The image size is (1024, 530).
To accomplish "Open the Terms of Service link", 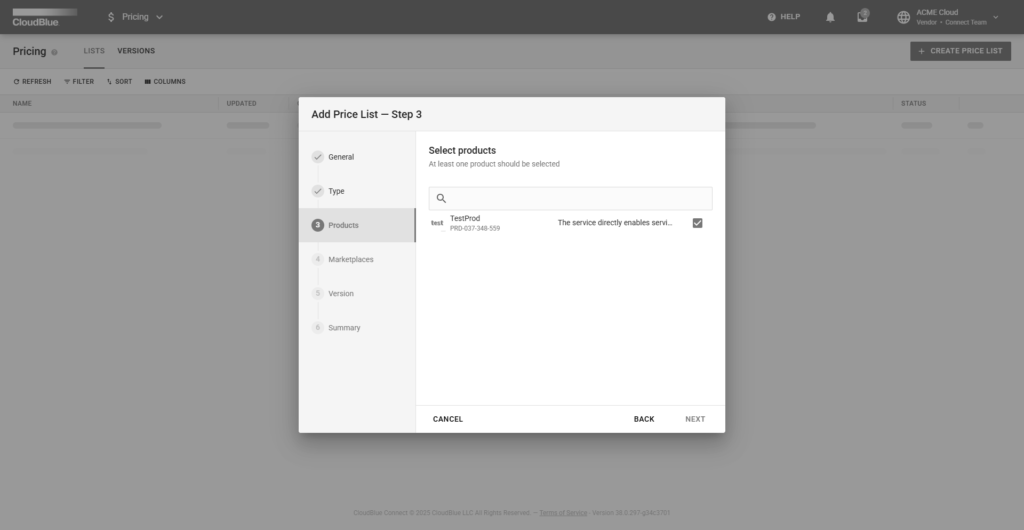I will 563,513.
